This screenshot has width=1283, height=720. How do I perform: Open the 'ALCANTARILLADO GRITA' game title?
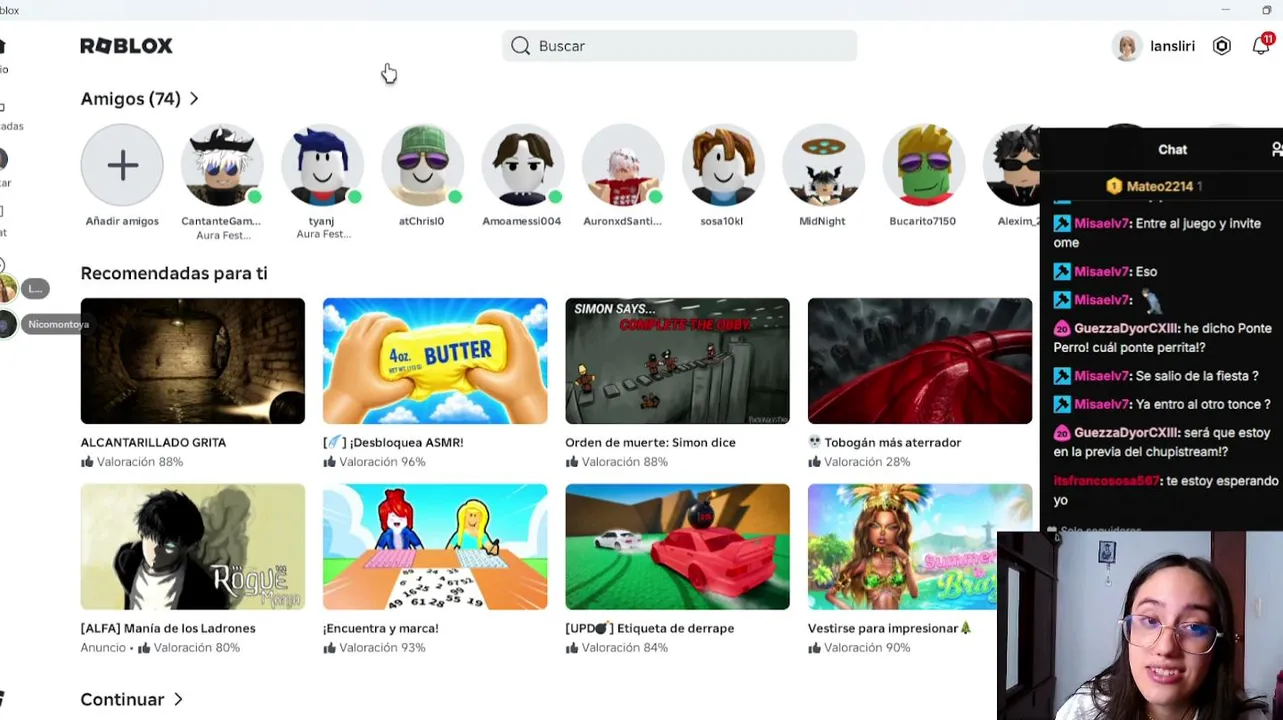coord(153,442)
